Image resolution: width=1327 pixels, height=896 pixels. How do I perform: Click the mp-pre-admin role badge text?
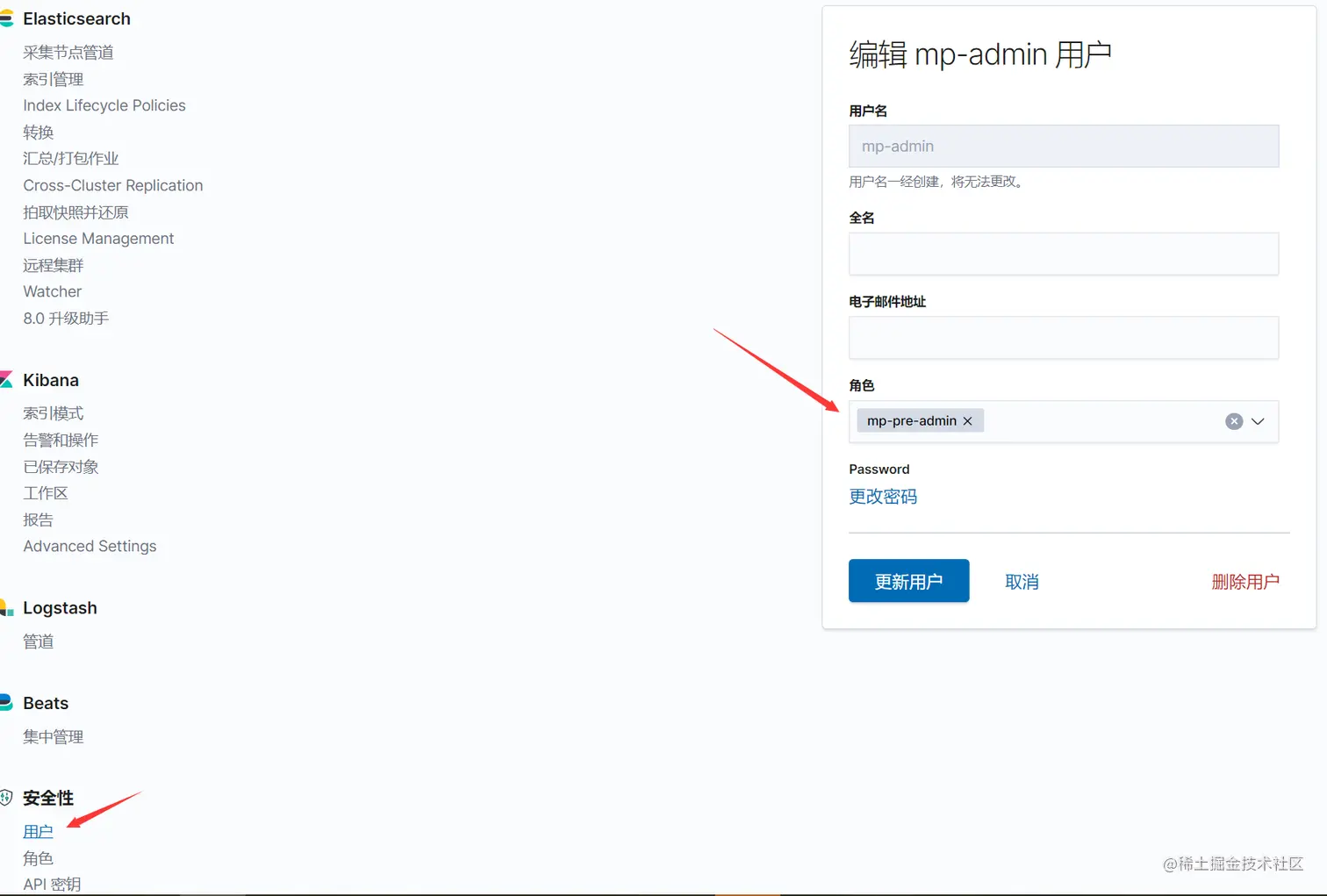pyautogui.click(x=912, y=421)
